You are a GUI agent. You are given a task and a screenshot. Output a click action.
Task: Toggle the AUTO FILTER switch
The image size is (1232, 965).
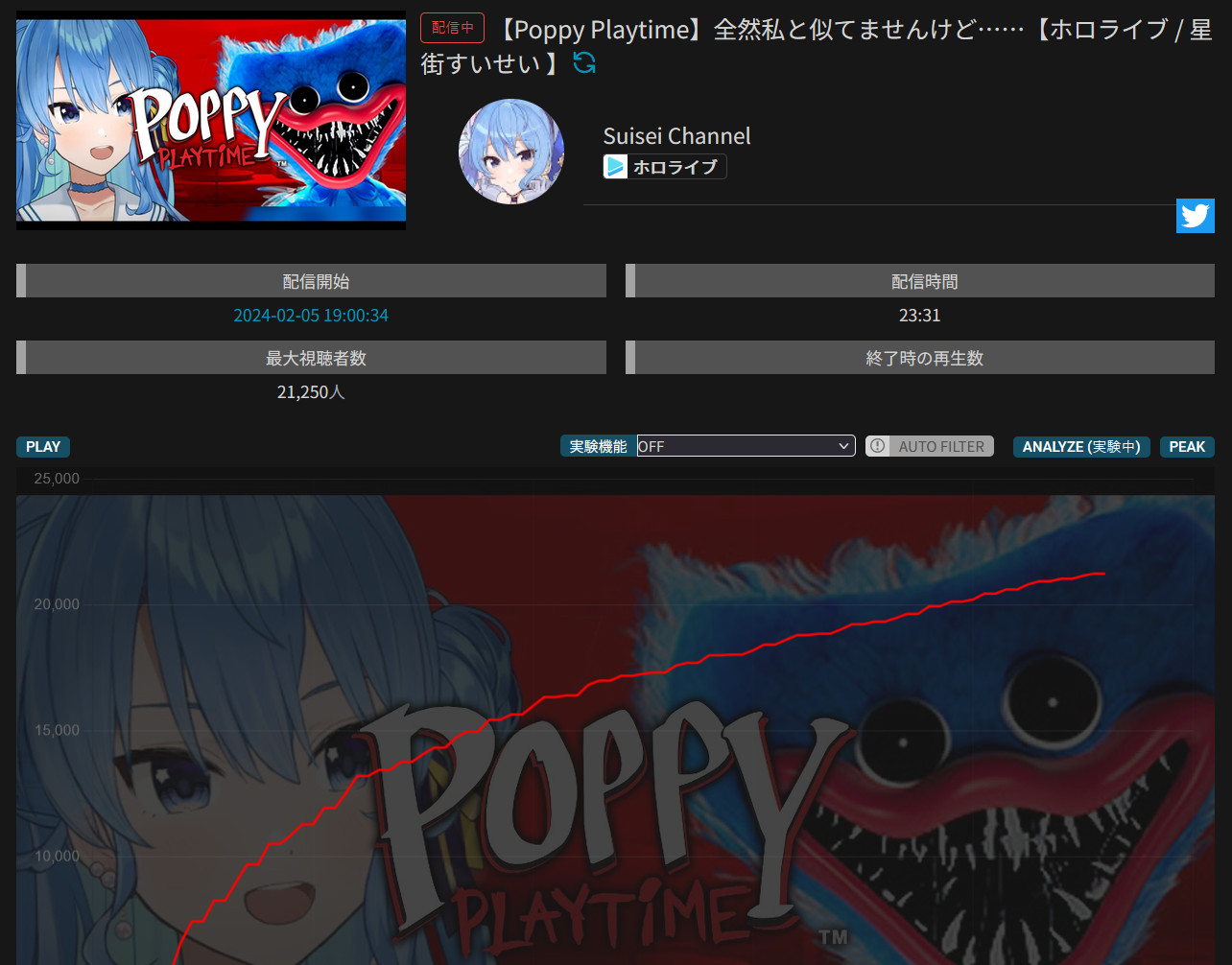click(x=930, y=446)
